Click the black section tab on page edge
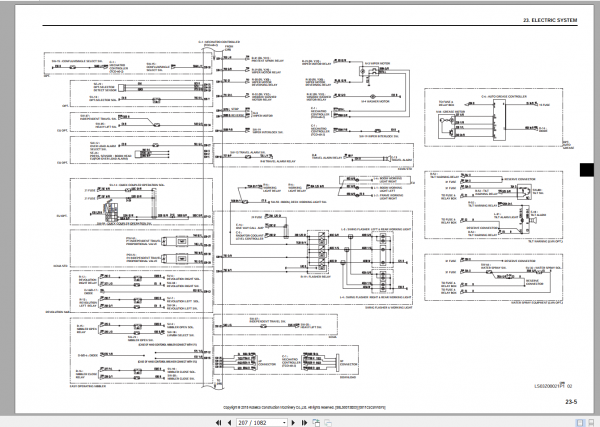 coord(587,170)
